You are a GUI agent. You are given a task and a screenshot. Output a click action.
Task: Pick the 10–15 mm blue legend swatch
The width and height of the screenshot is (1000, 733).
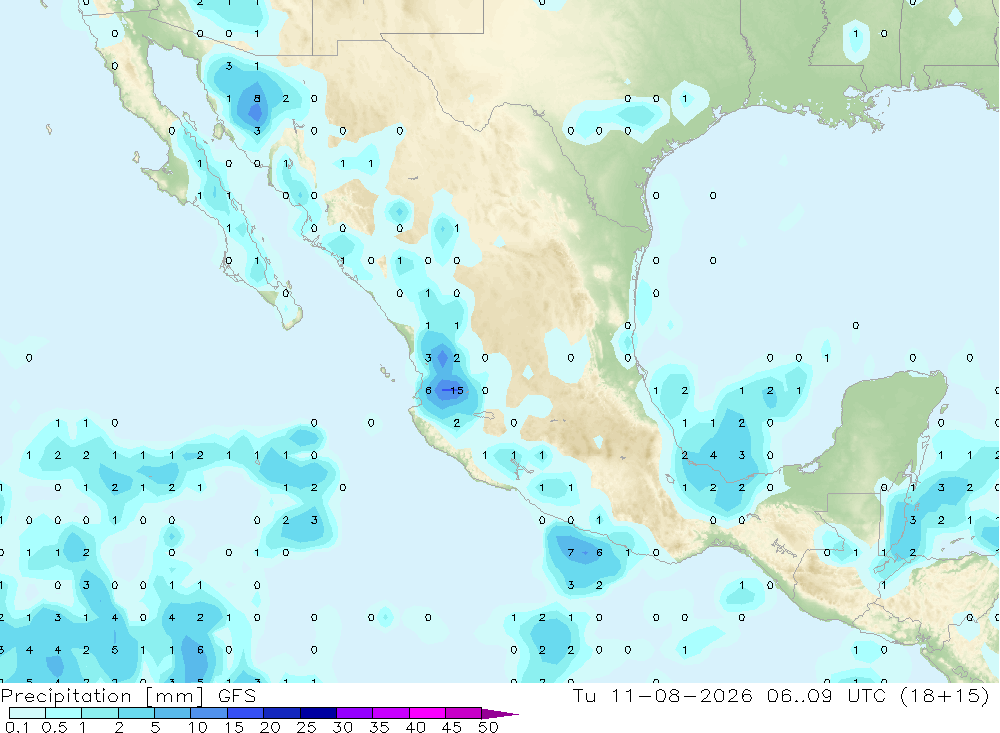(x=209, y=713)
